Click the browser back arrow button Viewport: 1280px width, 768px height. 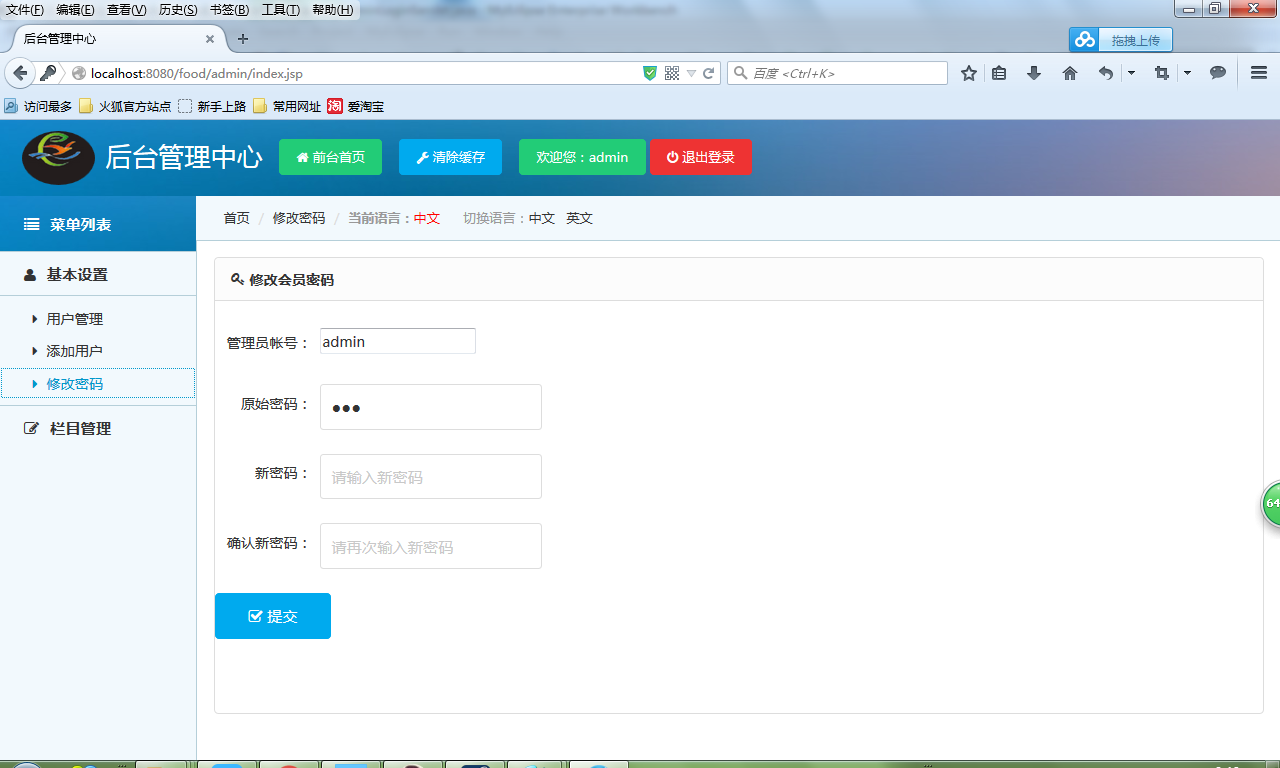click(x=20, y=73)
